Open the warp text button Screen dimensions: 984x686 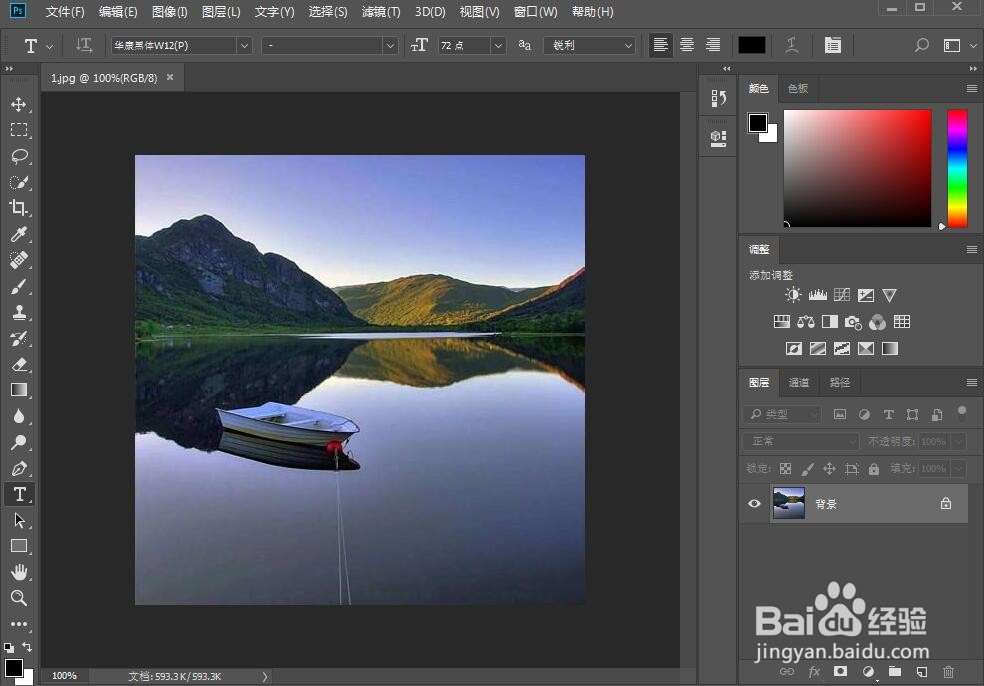pyautogui.click(x=792, y=45)
